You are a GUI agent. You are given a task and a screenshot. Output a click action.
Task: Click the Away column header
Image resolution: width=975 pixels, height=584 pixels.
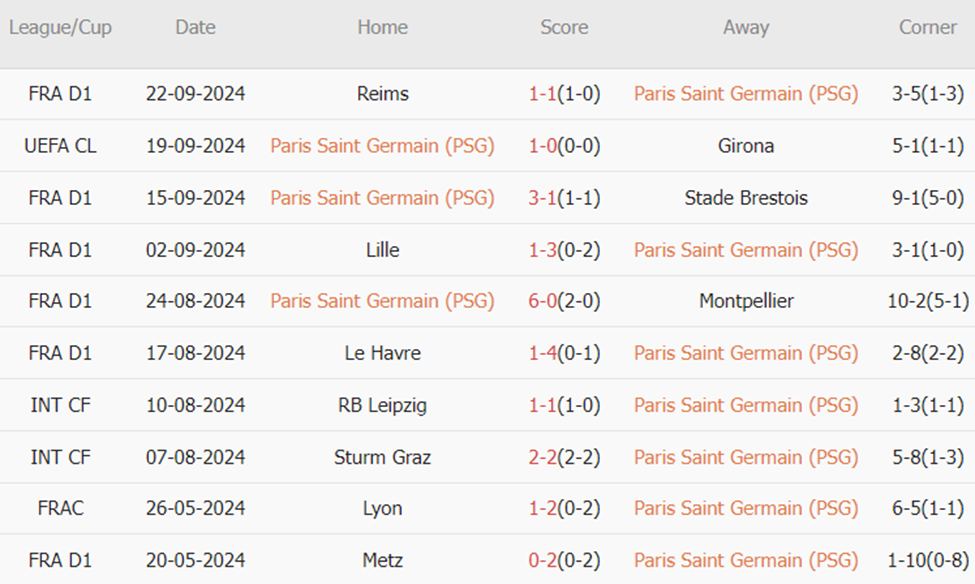746,28
